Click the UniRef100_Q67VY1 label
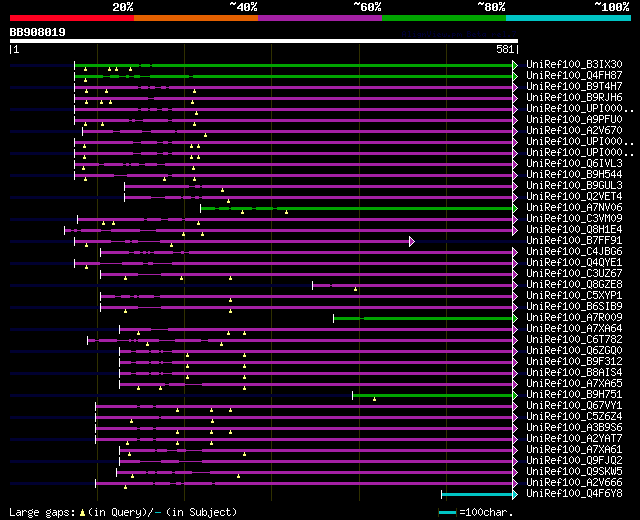This screenshot has width=640, height=520. click(574, 406)
